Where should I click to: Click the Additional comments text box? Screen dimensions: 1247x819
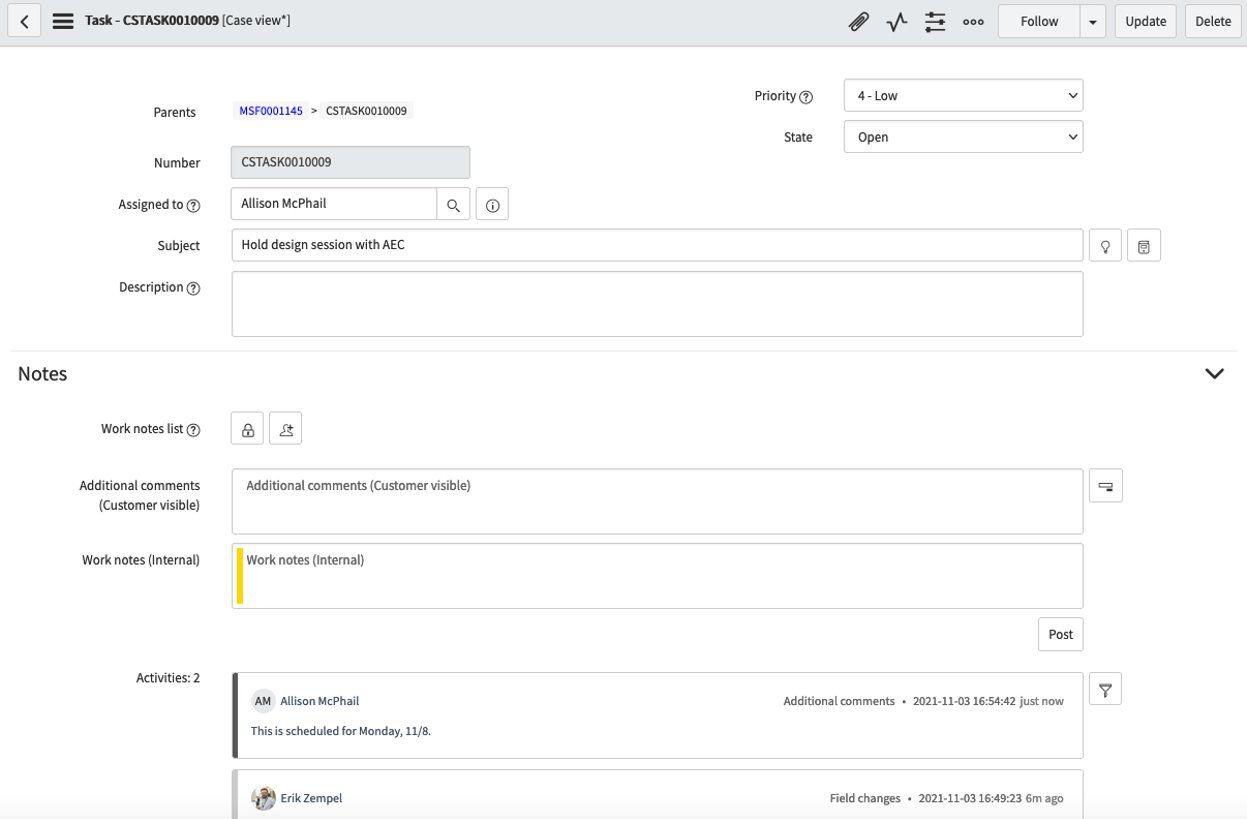tap(657, 501)
